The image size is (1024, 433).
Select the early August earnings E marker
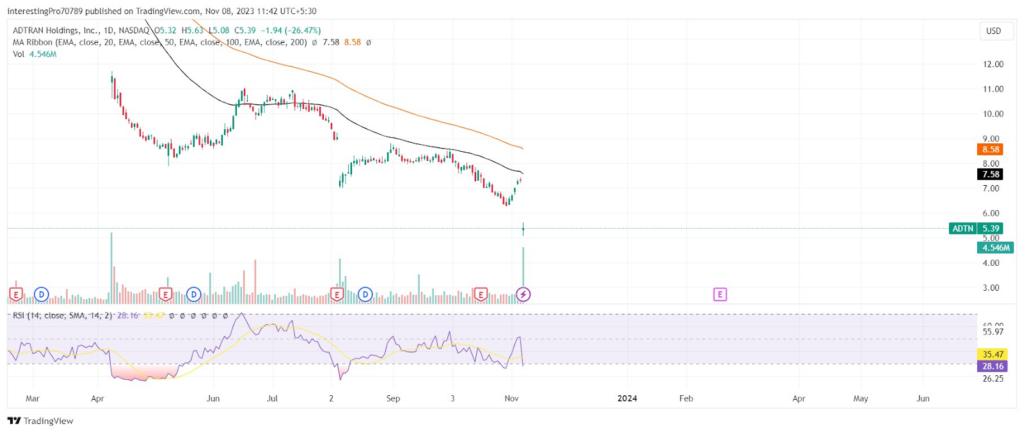(338, 295)
